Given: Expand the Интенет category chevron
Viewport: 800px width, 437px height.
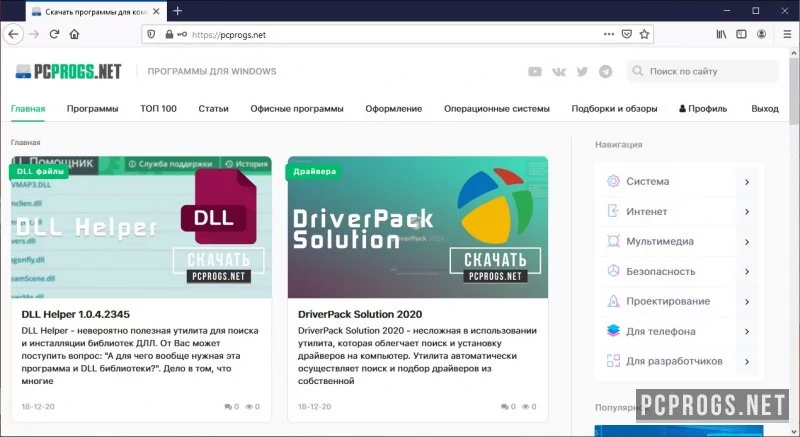Looking at the screenshot, I should coord(747,212).
